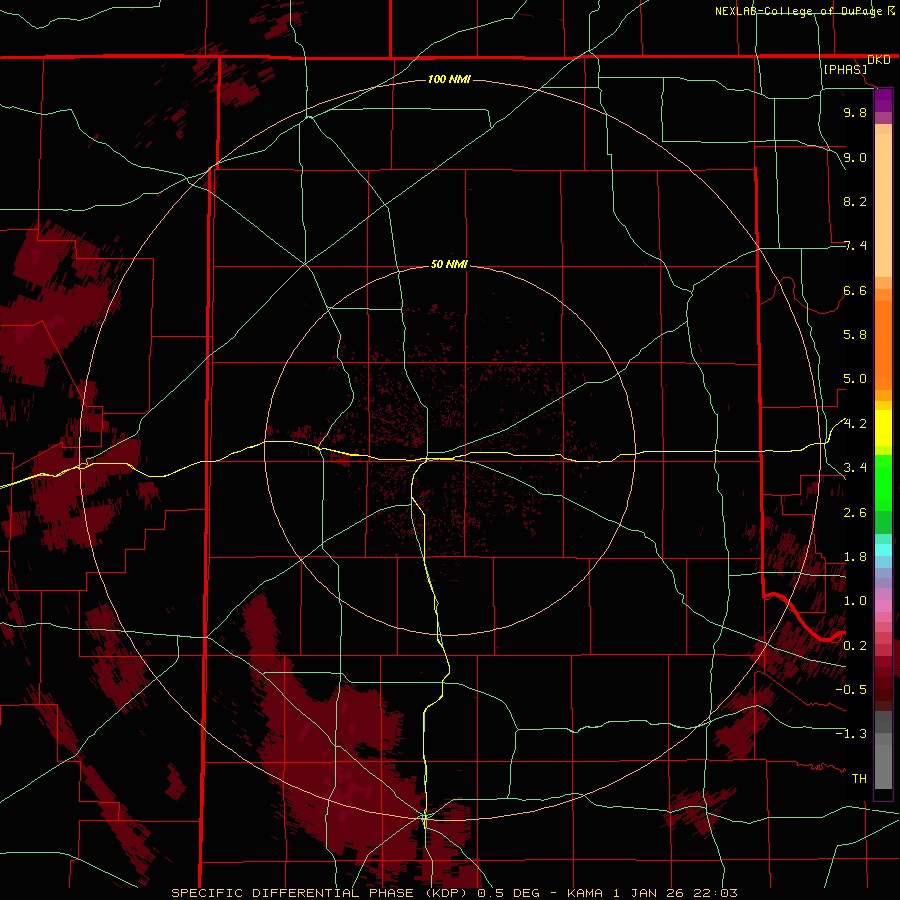Image resolution: width=900 pixels, height=900 pixels.
Task: Click the 6.6 legend value
Action: coord(855,290)
